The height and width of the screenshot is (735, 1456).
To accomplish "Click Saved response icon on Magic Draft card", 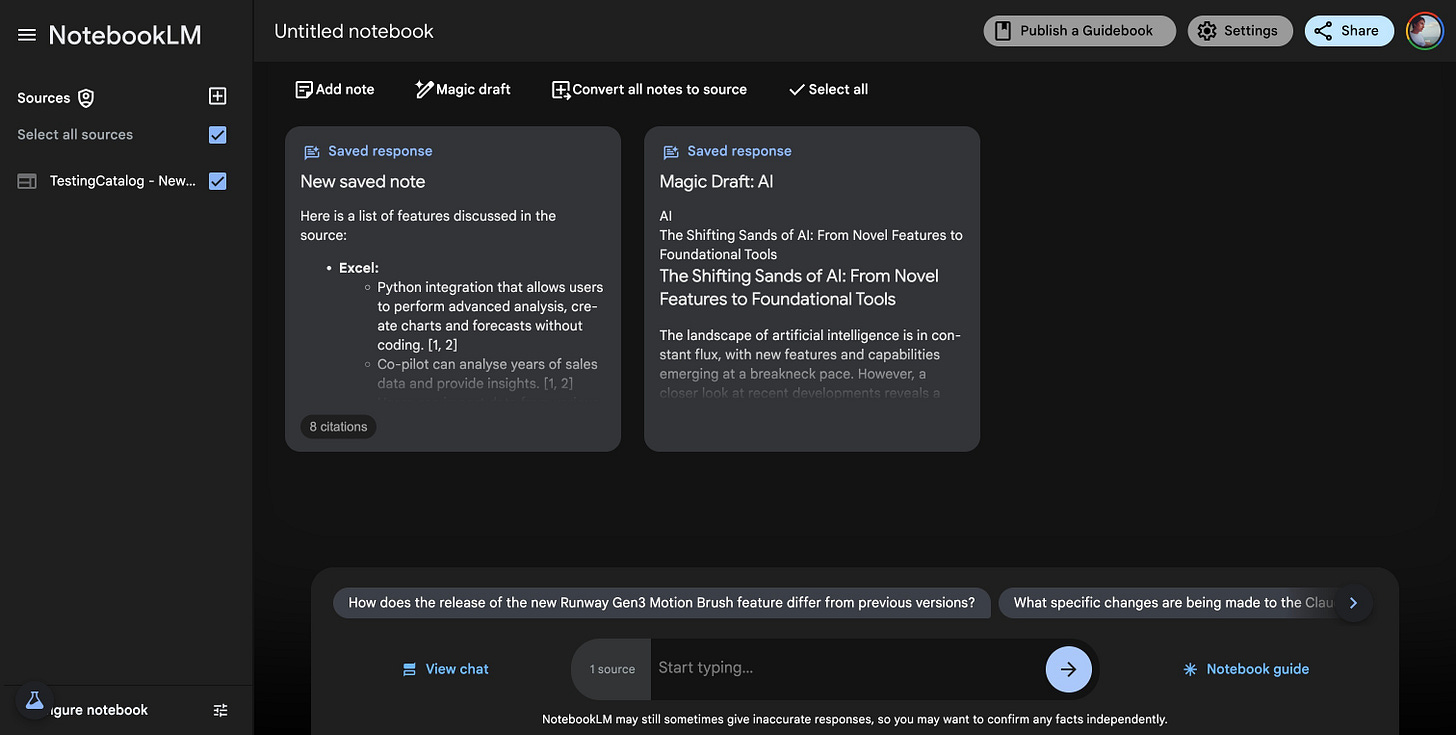I will pyautogui.click(x=671, y=152).
